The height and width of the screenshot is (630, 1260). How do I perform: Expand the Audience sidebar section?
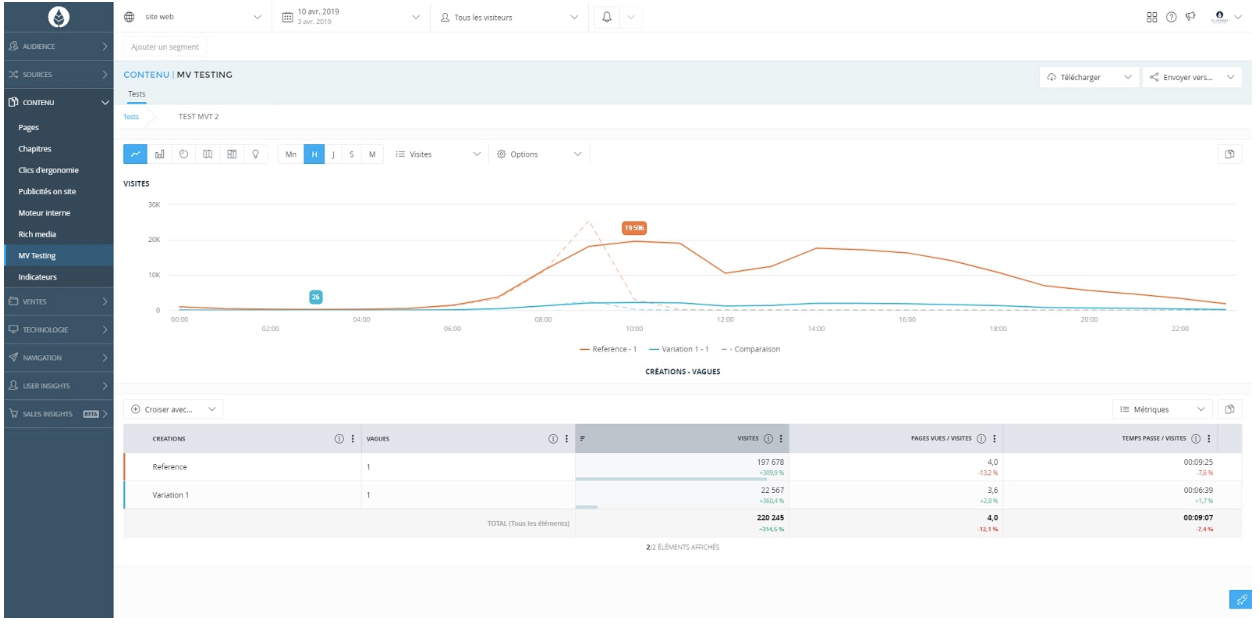pos(56,46)
